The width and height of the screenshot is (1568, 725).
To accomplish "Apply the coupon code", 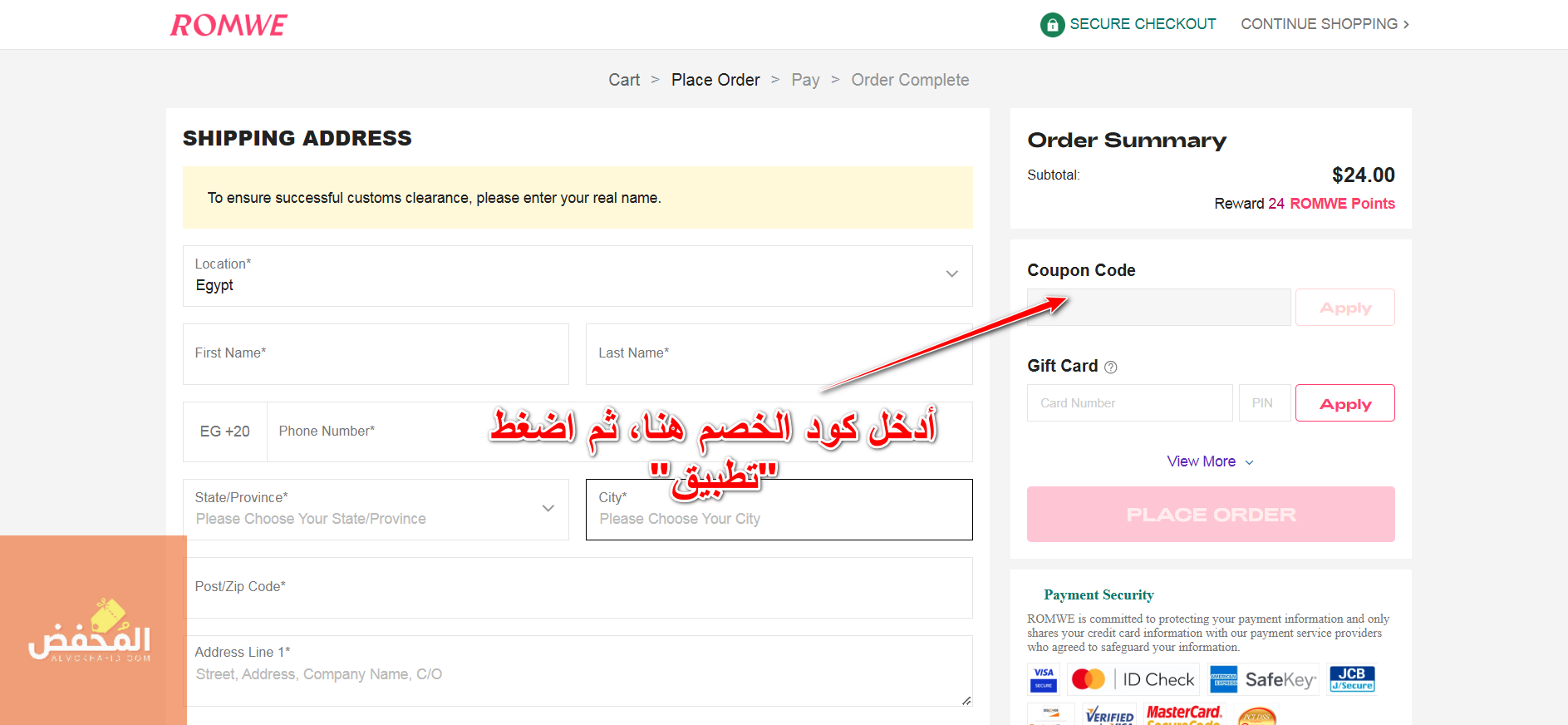I will click(1344, 308).
